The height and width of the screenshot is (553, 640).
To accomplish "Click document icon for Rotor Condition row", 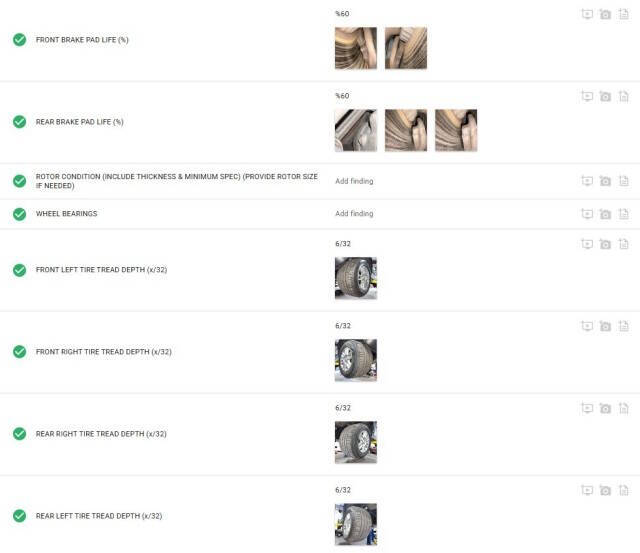I will click(x=624, y=181).
